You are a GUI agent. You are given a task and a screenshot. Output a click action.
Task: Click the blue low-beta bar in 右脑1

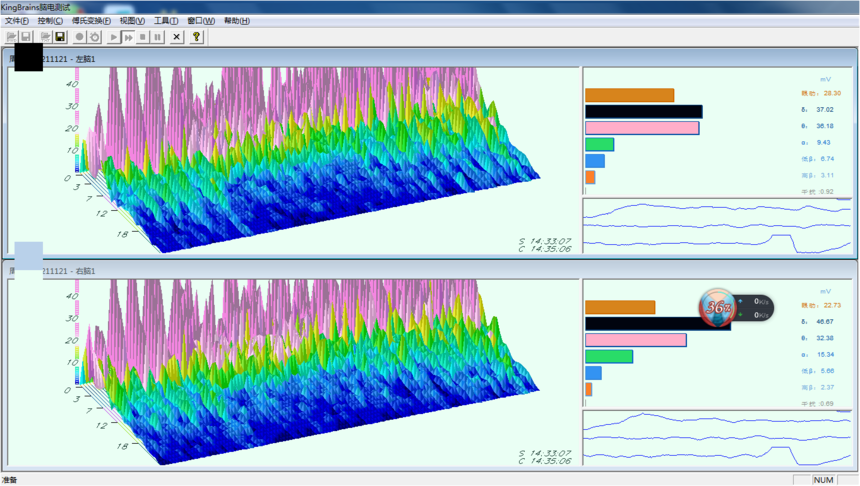(593, 373)
